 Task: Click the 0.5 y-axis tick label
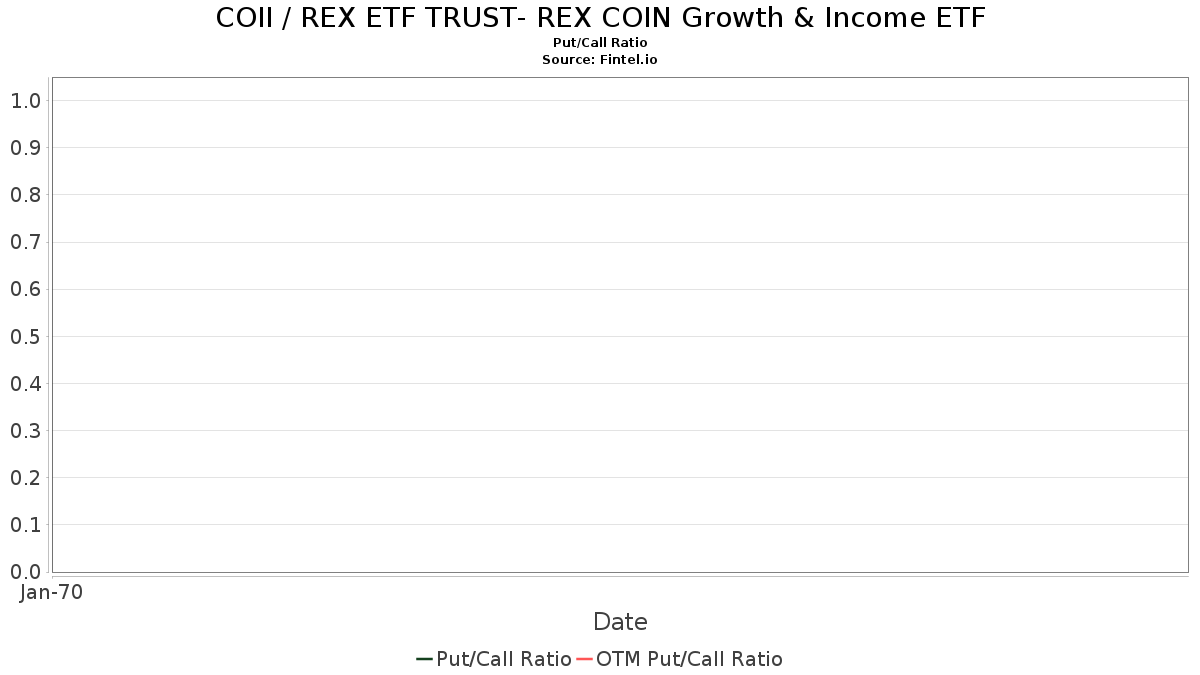coord(25,336)
